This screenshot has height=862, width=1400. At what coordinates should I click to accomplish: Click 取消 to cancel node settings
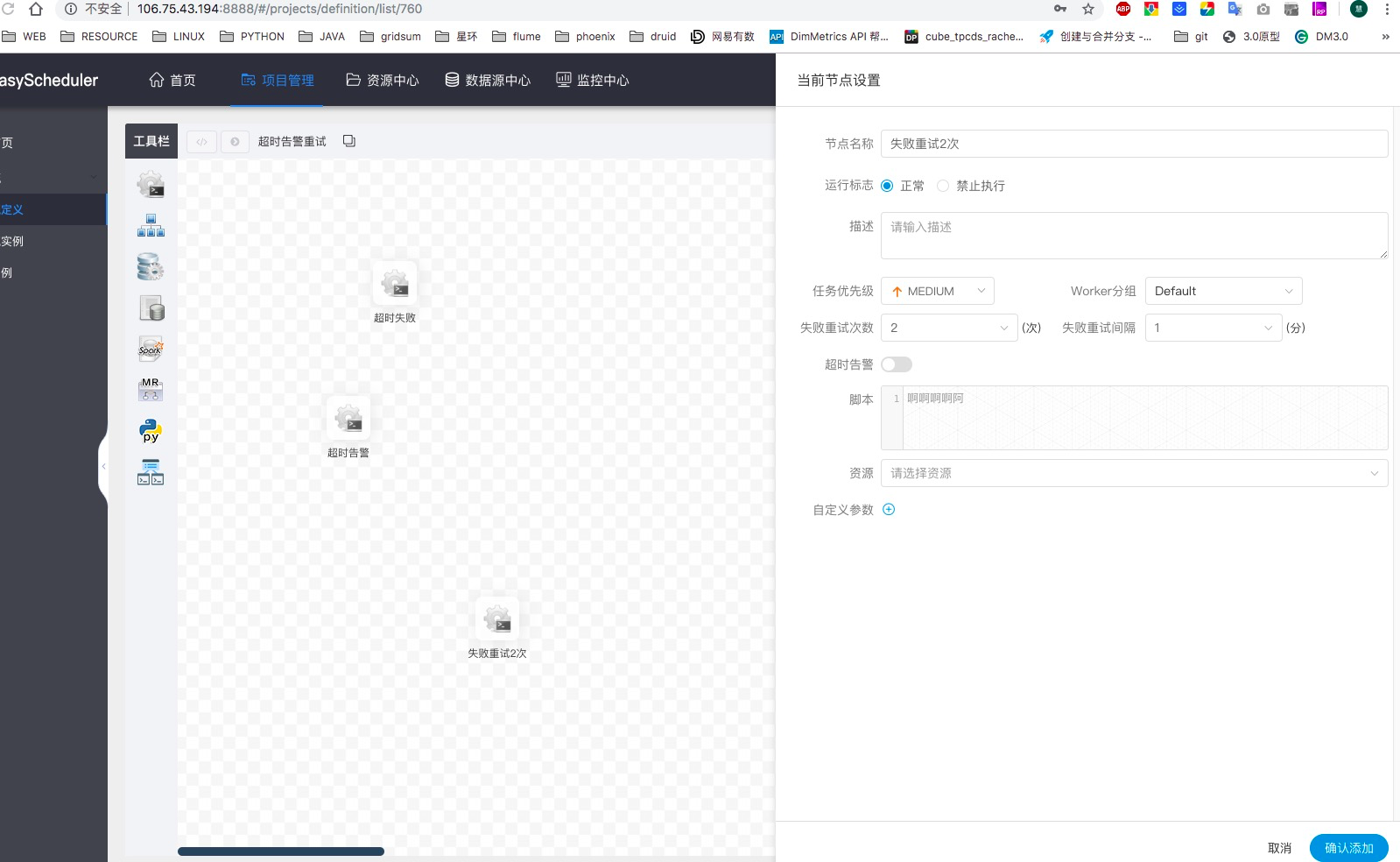coord(1280,848)
